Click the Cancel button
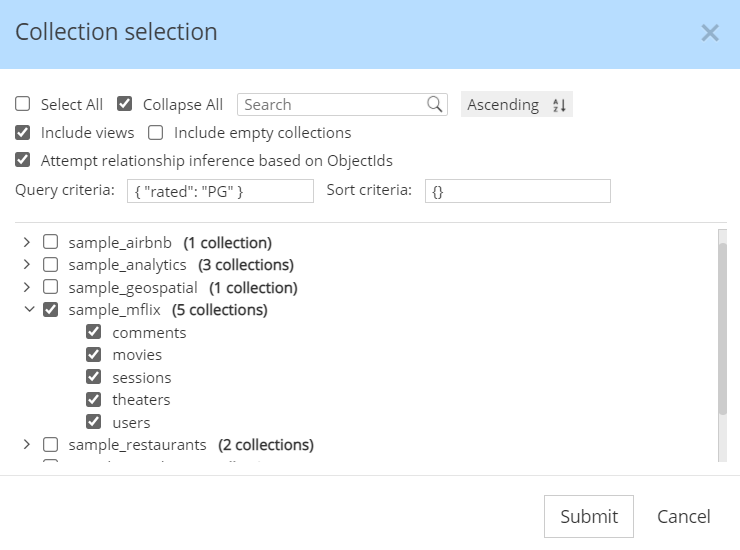The height and width of the screenshot is (550, 740). pyautogui.click(x=684, y=516)
